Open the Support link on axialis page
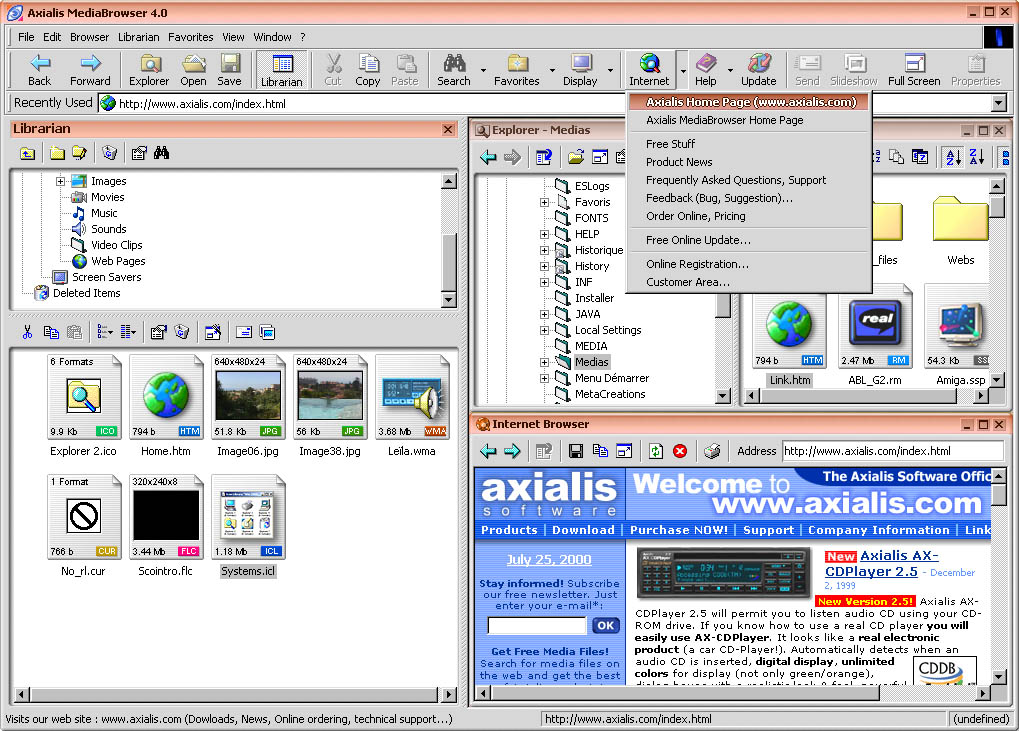1019x731 pixels. pyautogui.click(x=768, y=530)
